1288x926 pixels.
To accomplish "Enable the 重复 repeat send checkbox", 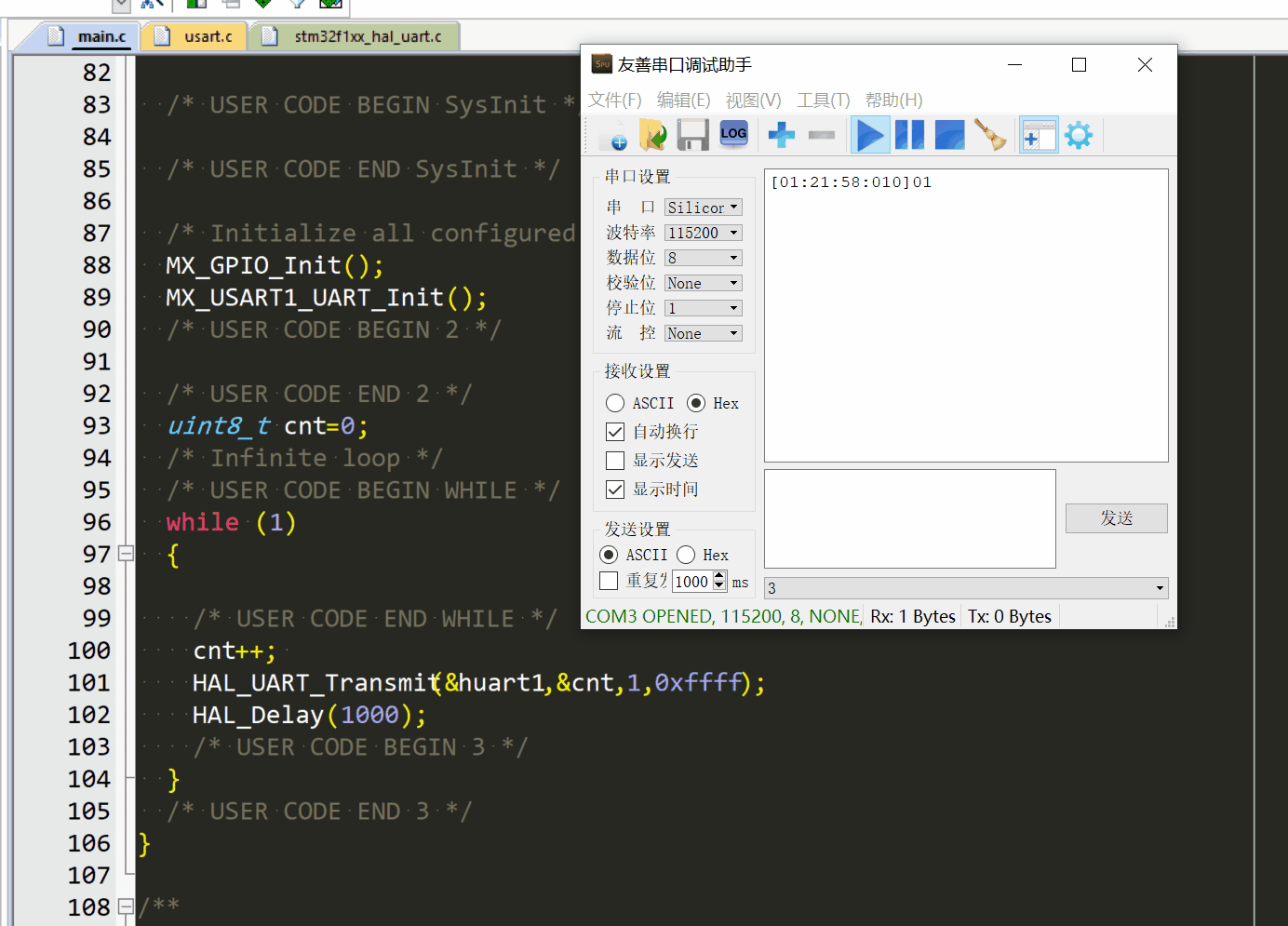I will (609, 581).
